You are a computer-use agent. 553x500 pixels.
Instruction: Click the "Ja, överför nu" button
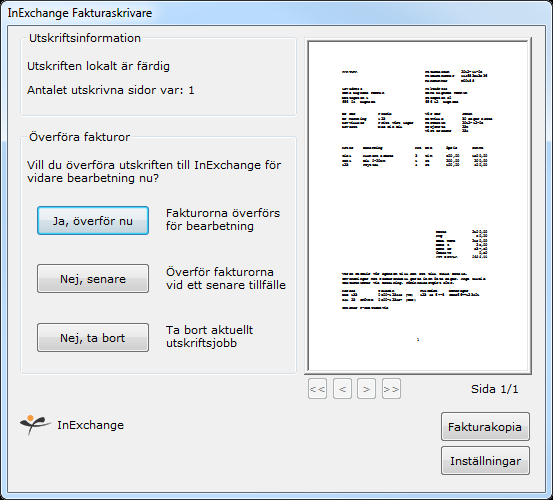[x=93, y=221]
